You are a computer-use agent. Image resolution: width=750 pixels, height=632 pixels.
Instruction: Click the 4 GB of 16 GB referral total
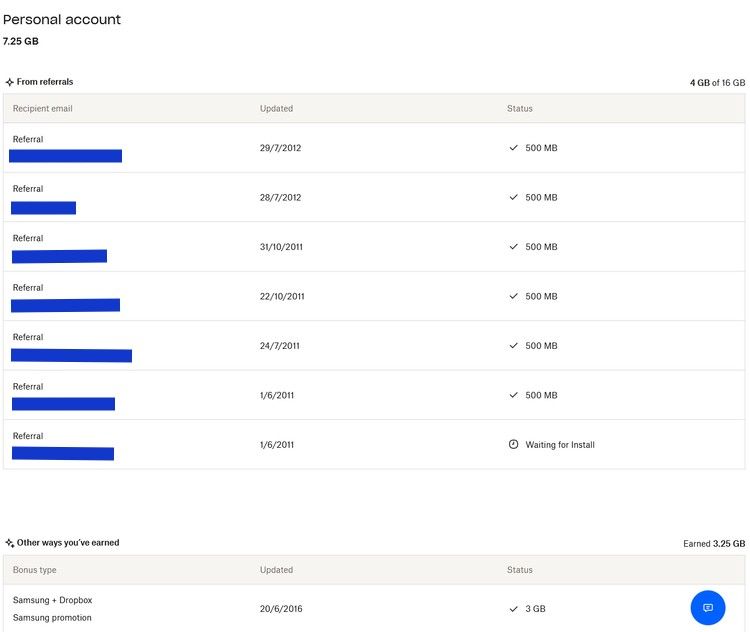716,83
